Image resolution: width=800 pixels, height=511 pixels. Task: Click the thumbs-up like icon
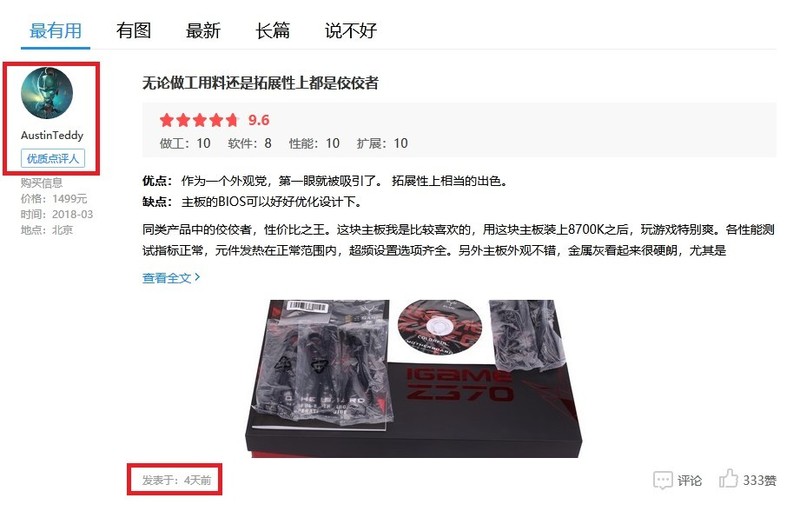729,478
